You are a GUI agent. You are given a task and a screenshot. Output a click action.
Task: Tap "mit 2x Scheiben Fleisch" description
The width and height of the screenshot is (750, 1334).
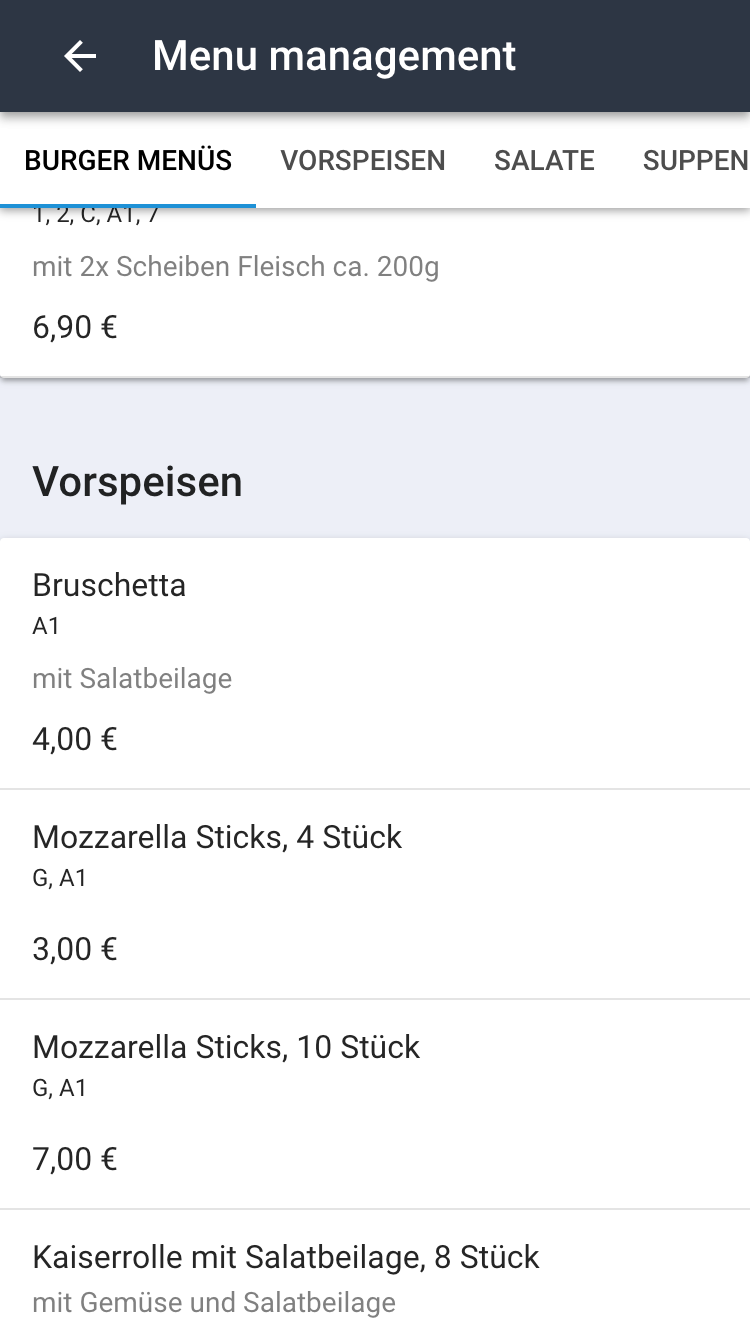click(x=235, y=267)
